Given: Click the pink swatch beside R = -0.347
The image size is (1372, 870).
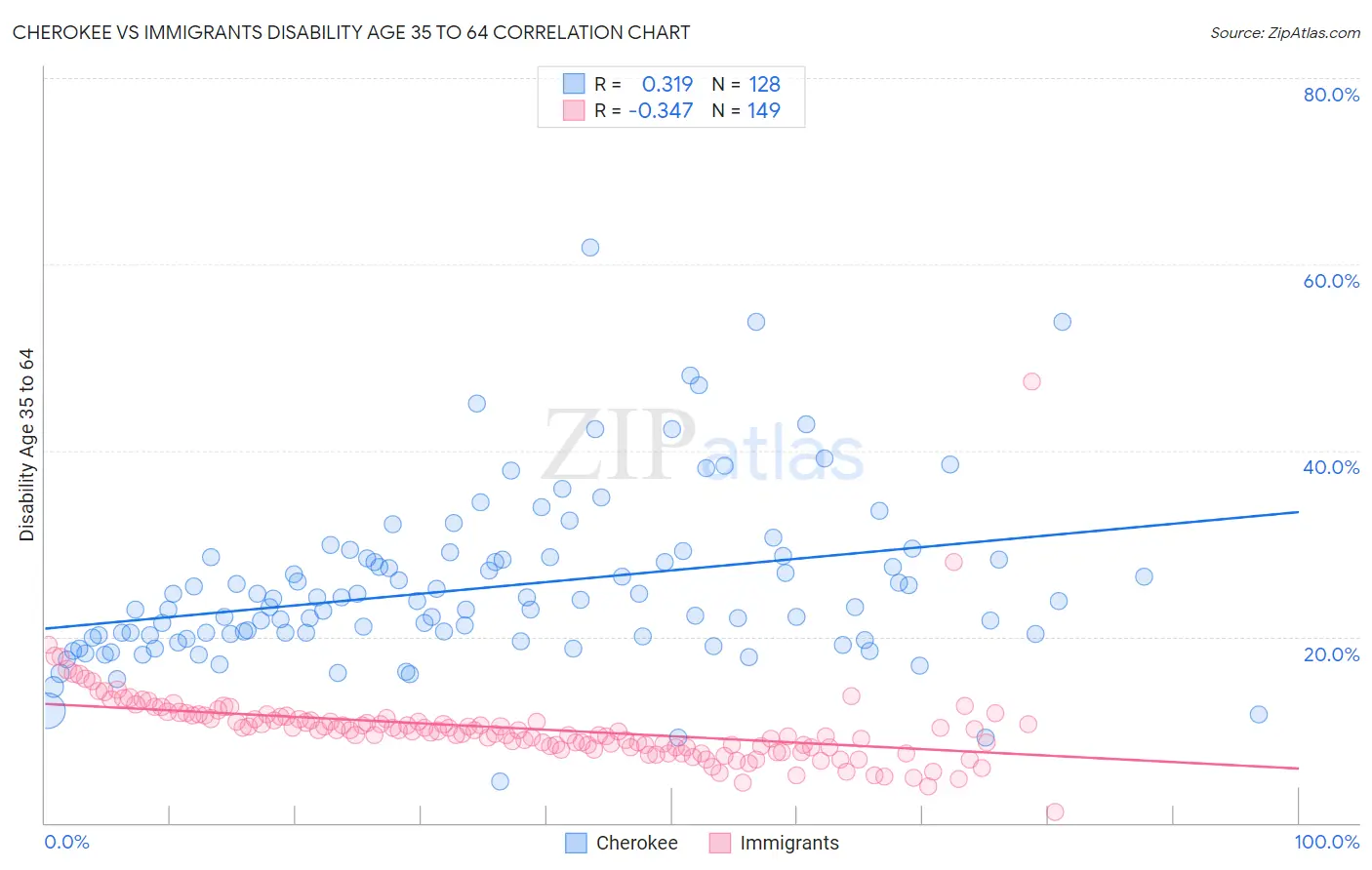Looking at the screenshot, I should pyautogui.click(x=573, y=110).
